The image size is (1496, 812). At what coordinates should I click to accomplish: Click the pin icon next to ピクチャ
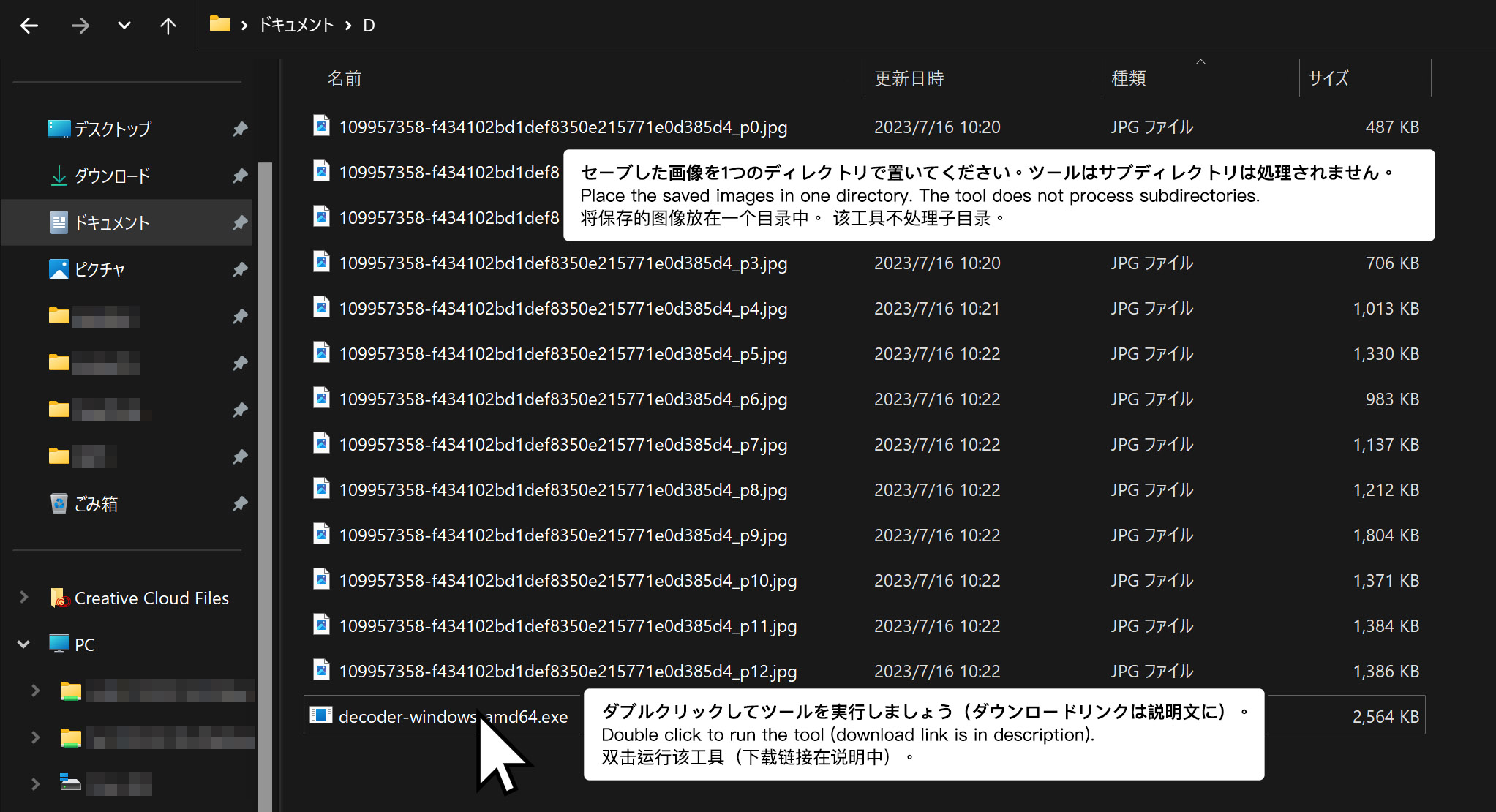(240, 269)
